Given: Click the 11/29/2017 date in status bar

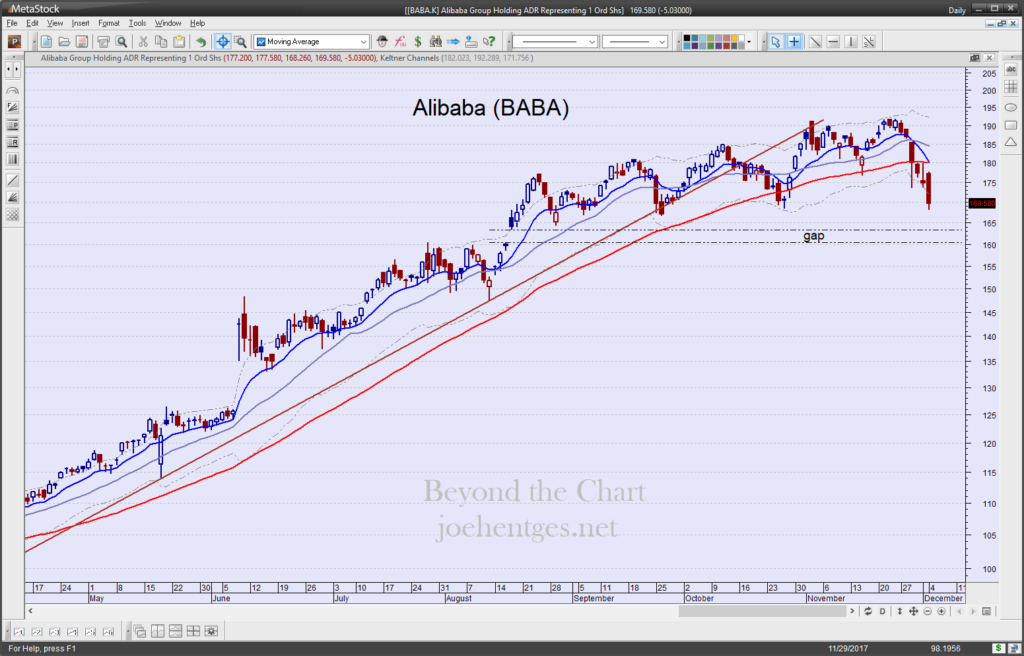Looking at the screenshot, I should pos(848,648).
